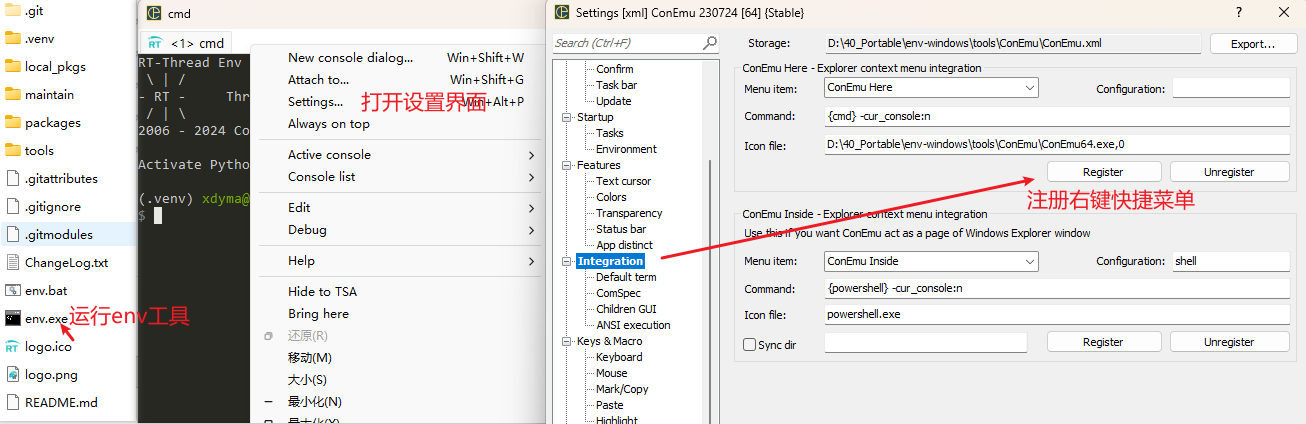Screen dimensions: 1306x424
Task: Click the {powershell} Command input field
Action: (x=1057, y=289)
